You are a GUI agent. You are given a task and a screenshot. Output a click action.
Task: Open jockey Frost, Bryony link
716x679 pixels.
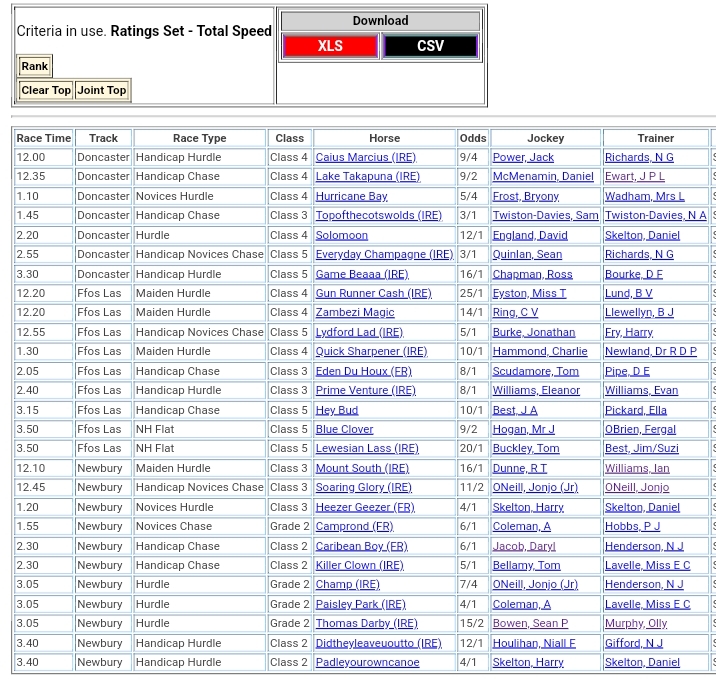[526, 196]
